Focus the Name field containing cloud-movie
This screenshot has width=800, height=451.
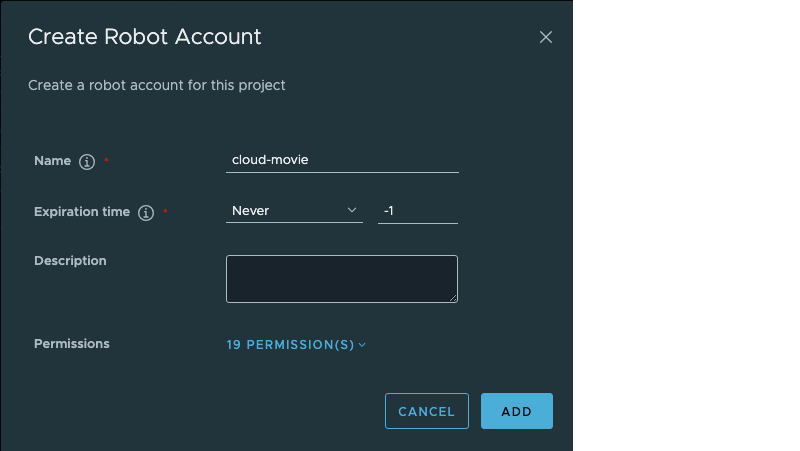click(342, 160)
